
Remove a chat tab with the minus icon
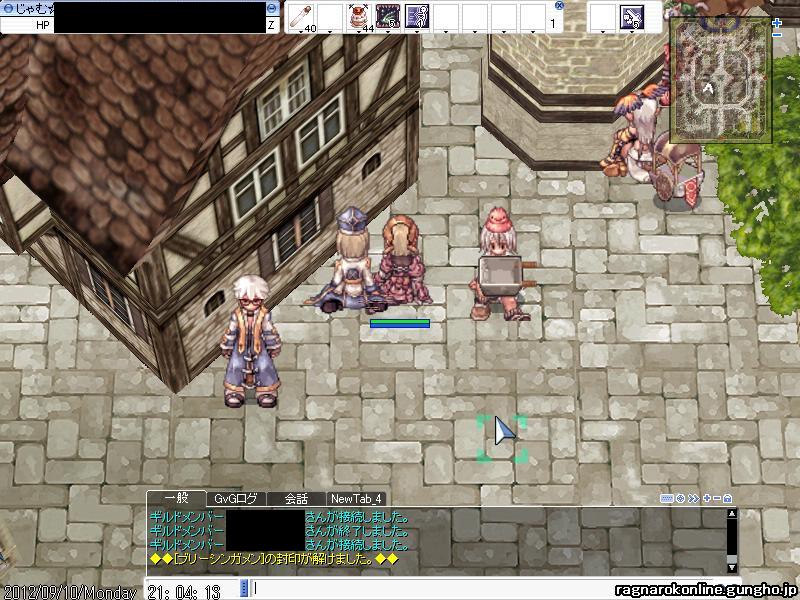[x=717, y=498]
